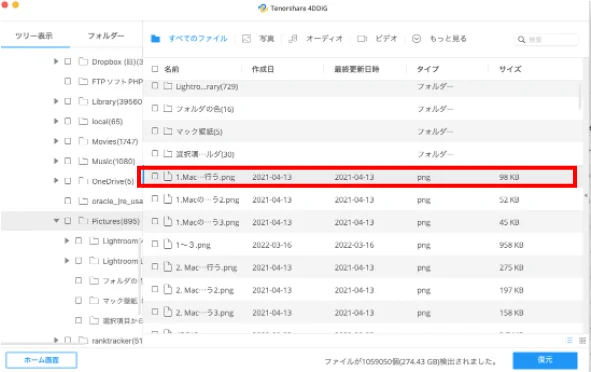This screenshot has height=372, width=591.
Task: Collapse the Pictures(895) tree node
Action: pyautogui.click(x=56, y=220)
